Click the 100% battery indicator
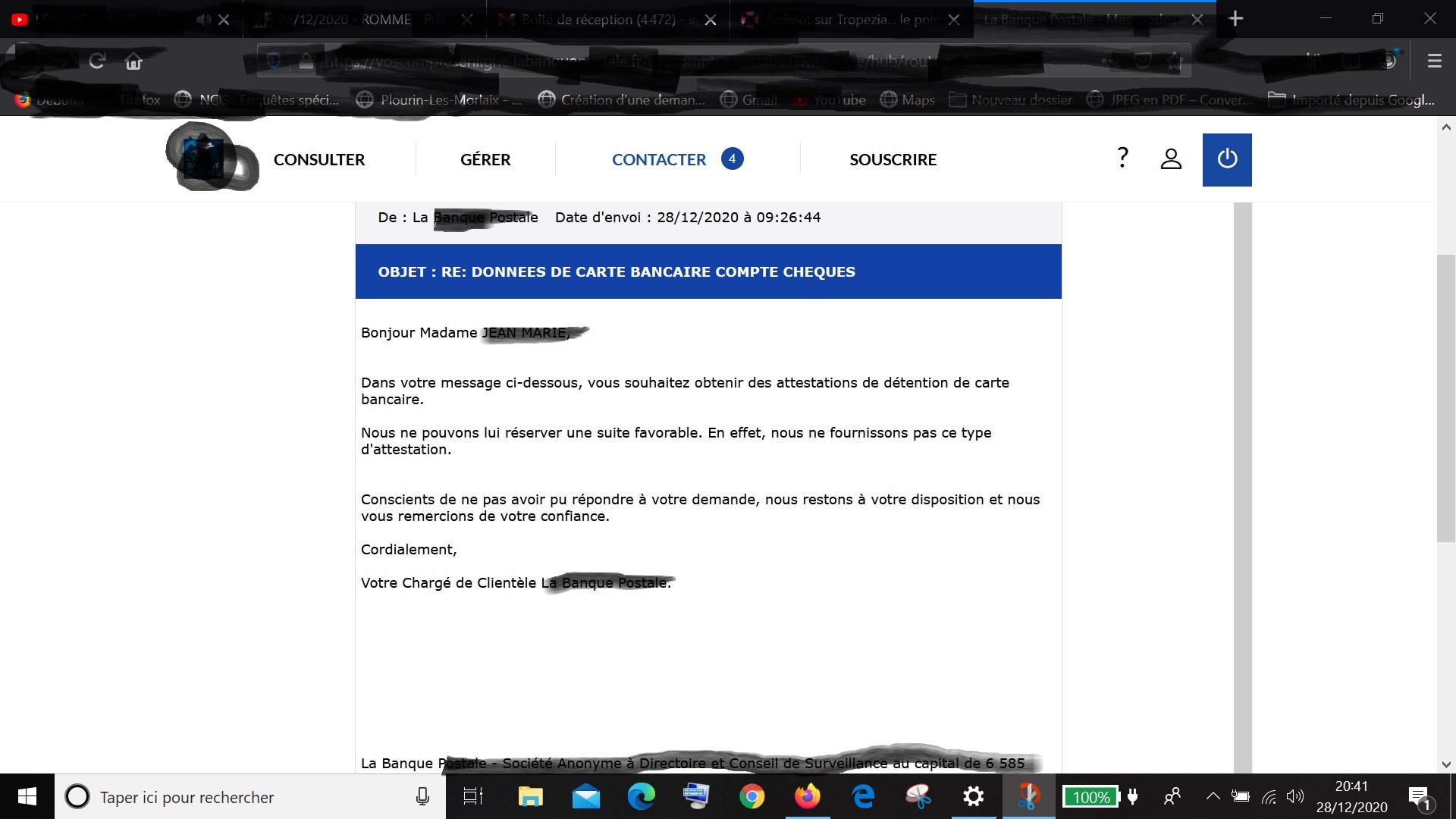The width and height of the screenshot is (1456, 819). 1090,797
